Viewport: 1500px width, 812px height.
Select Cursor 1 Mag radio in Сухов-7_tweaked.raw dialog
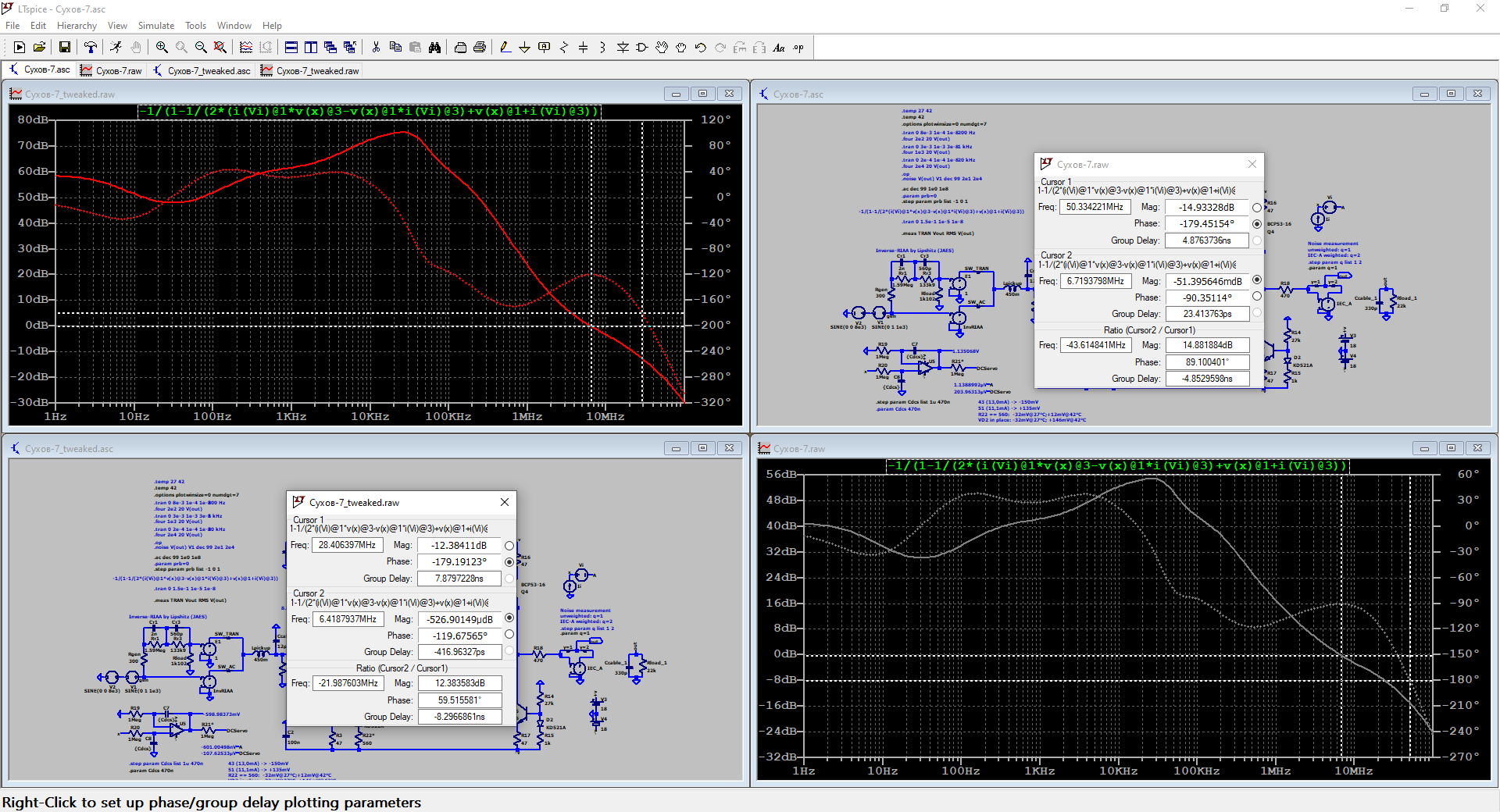tap(509, 546)
